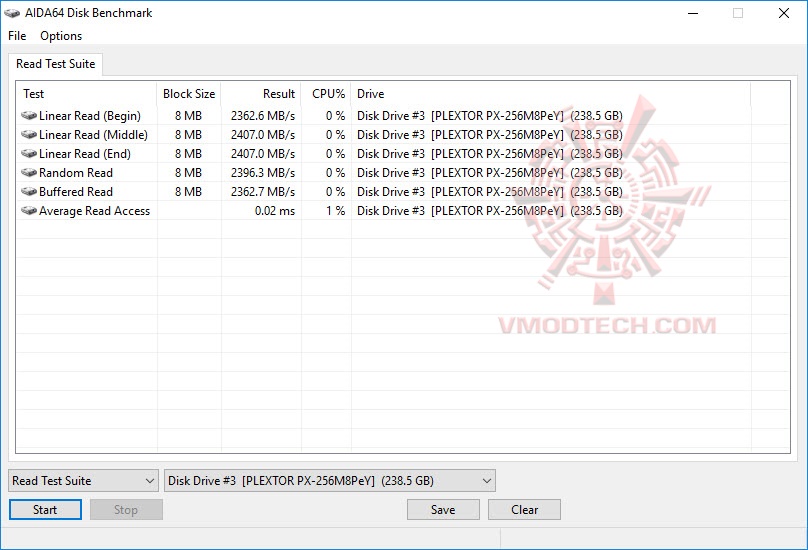Minimize the AIDA64 Disk Benchmark window
808x550 pixels.
pyautogui.click(x=693, y=13)
